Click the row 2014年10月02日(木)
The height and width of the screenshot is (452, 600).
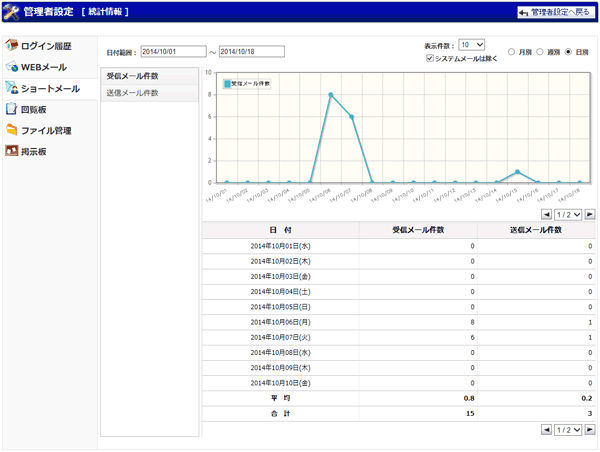398,261
